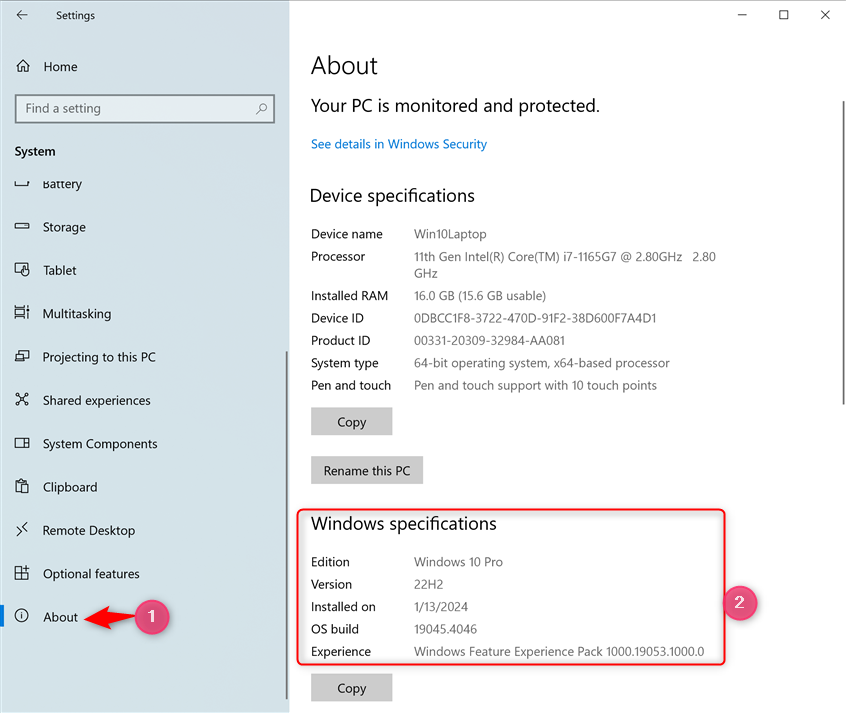Screen dimensions: 846x713
Task: Click the main page vertical scrollbar
Action: pos(843,253)
